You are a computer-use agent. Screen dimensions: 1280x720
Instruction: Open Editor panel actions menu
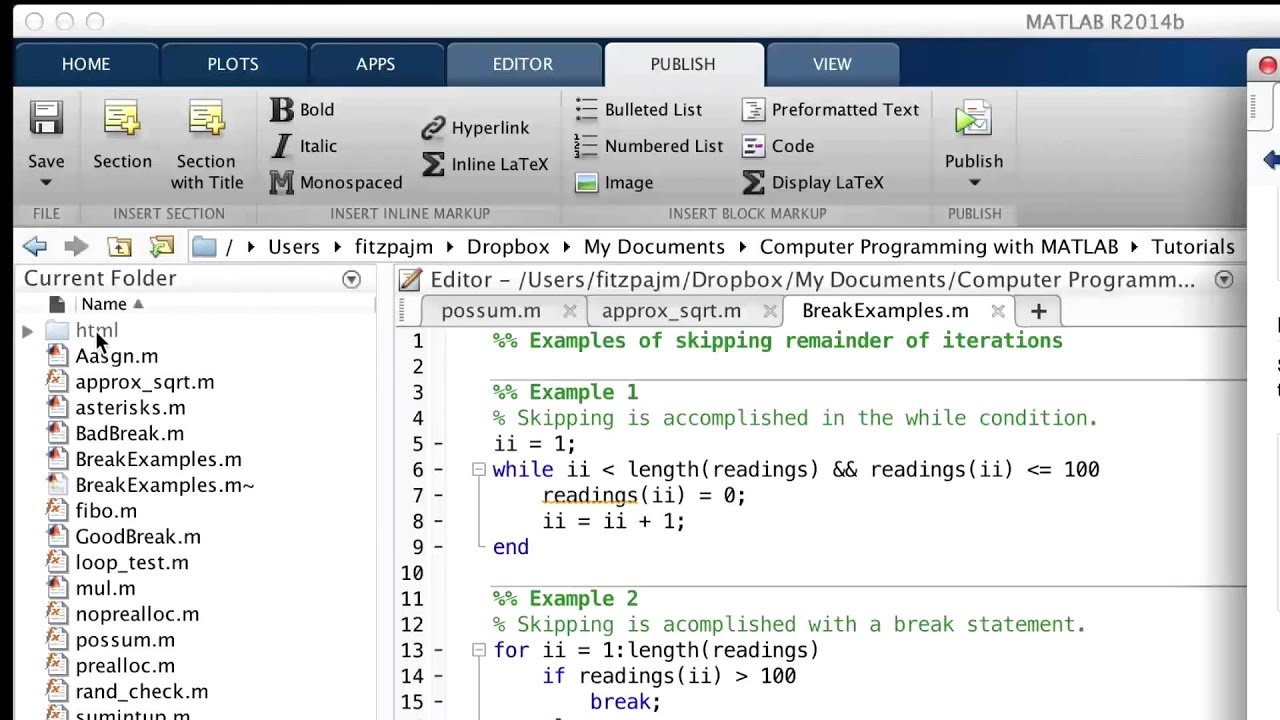1224,280
